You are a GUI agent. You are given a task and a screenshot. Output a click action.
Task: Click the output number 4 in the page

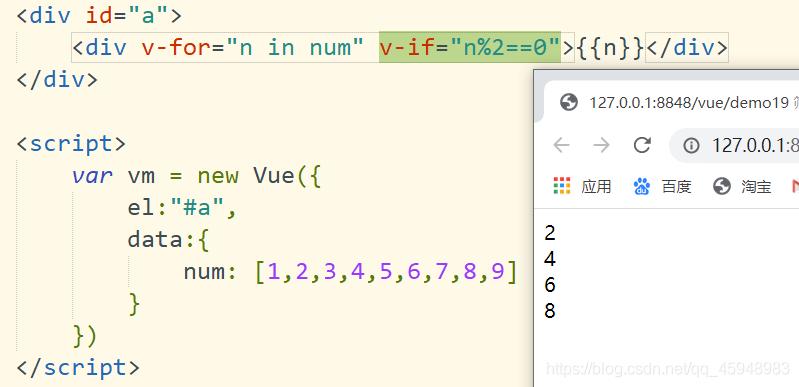pos(549,259)
